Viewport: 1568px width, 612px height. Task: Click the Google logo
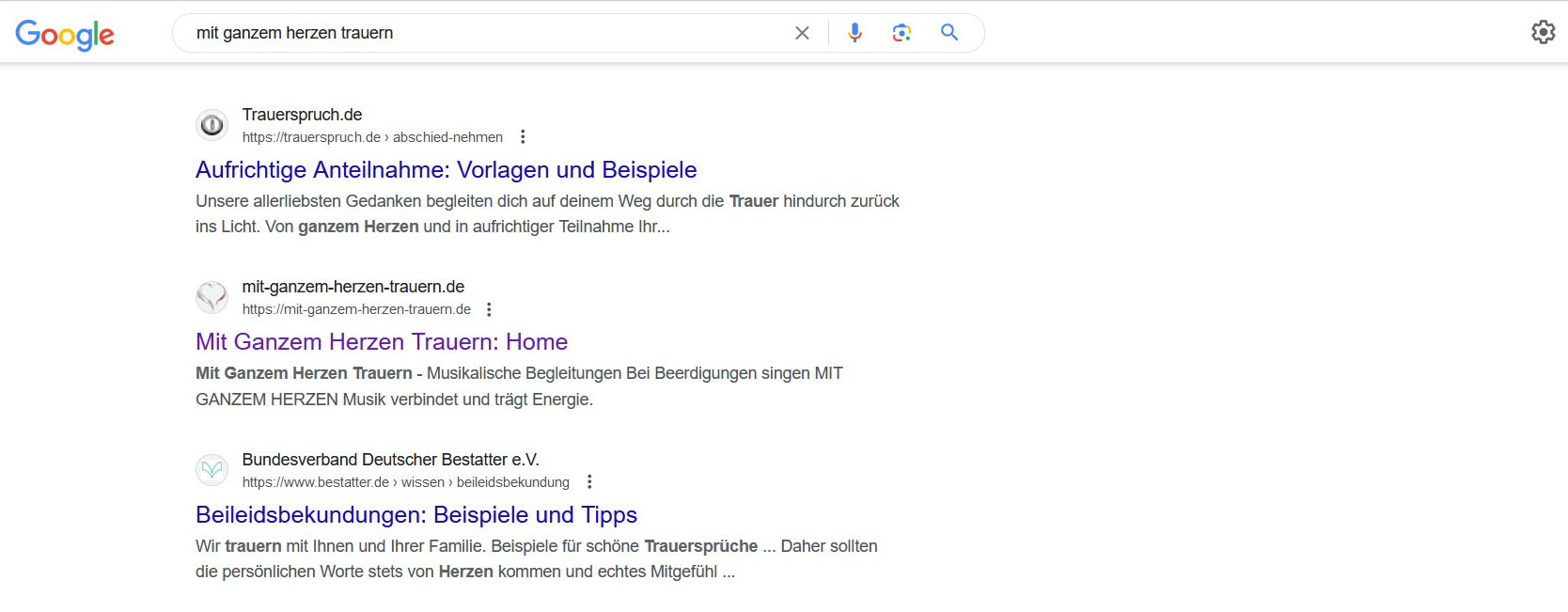pos(65,34)
